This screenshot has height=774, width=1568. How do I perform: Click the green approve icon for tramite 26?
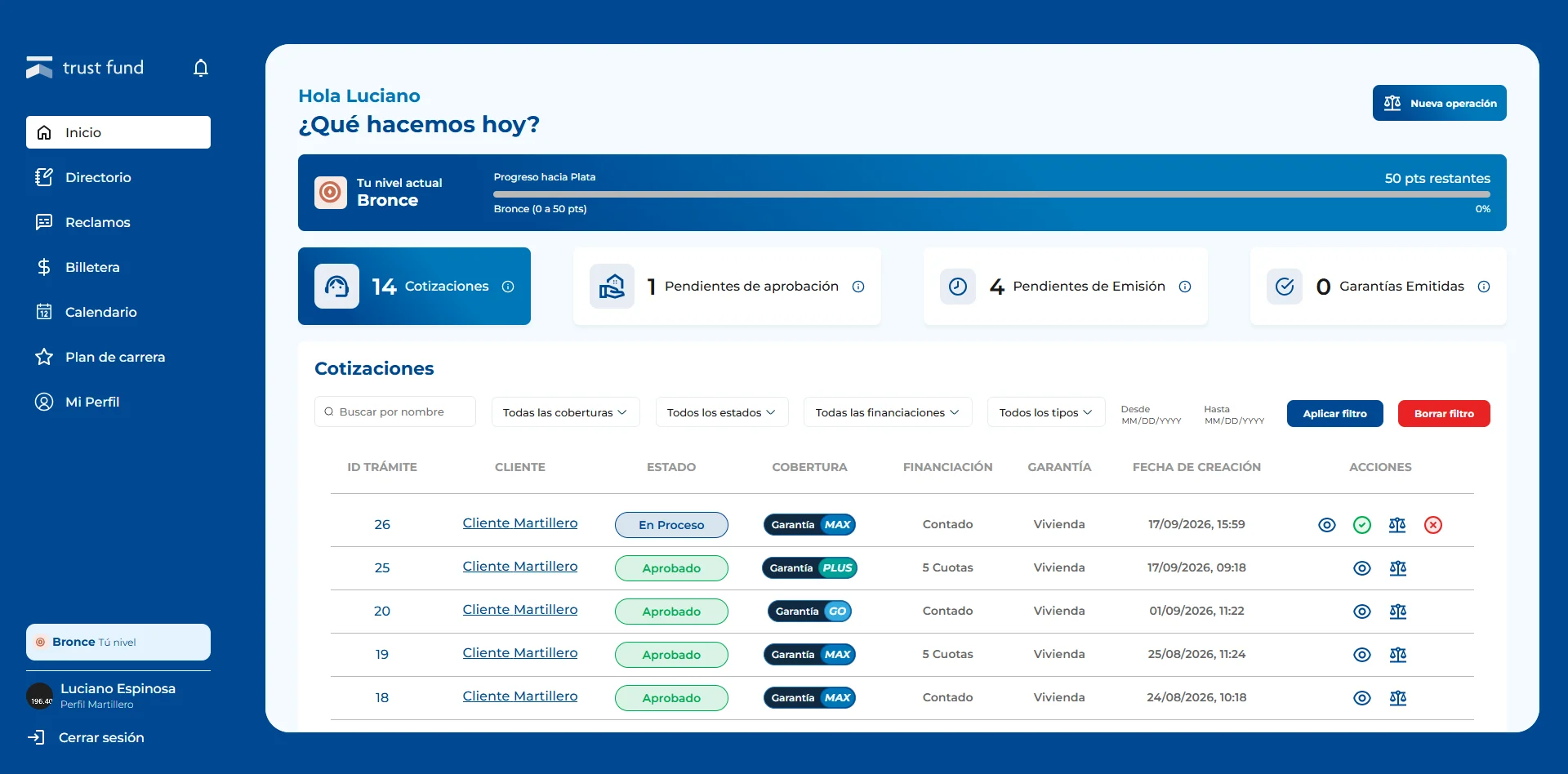[x=1362, y=525]
